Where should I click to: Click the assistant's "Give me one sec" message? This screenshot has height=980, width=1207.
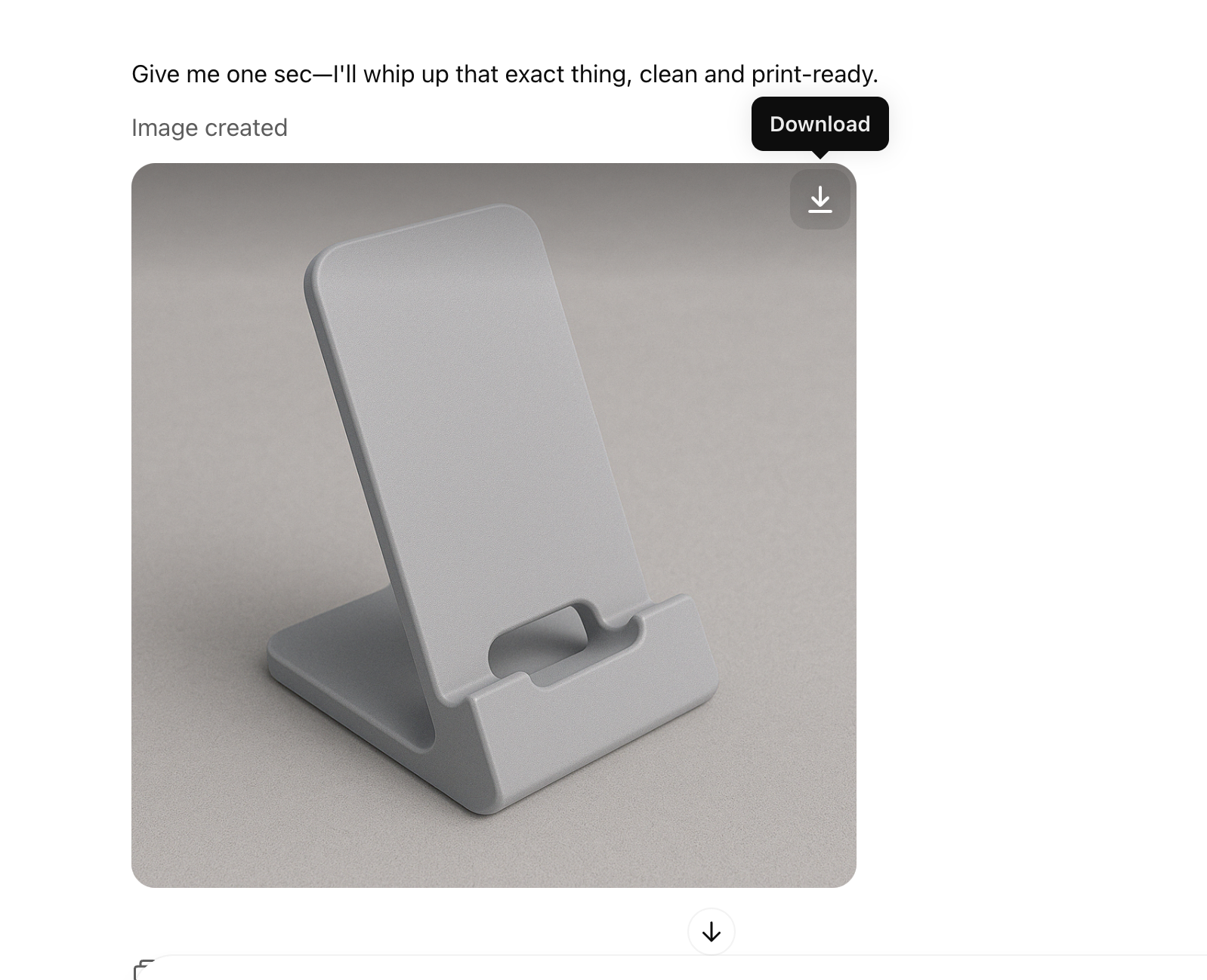pyautogui.click(x=505, y=74)
